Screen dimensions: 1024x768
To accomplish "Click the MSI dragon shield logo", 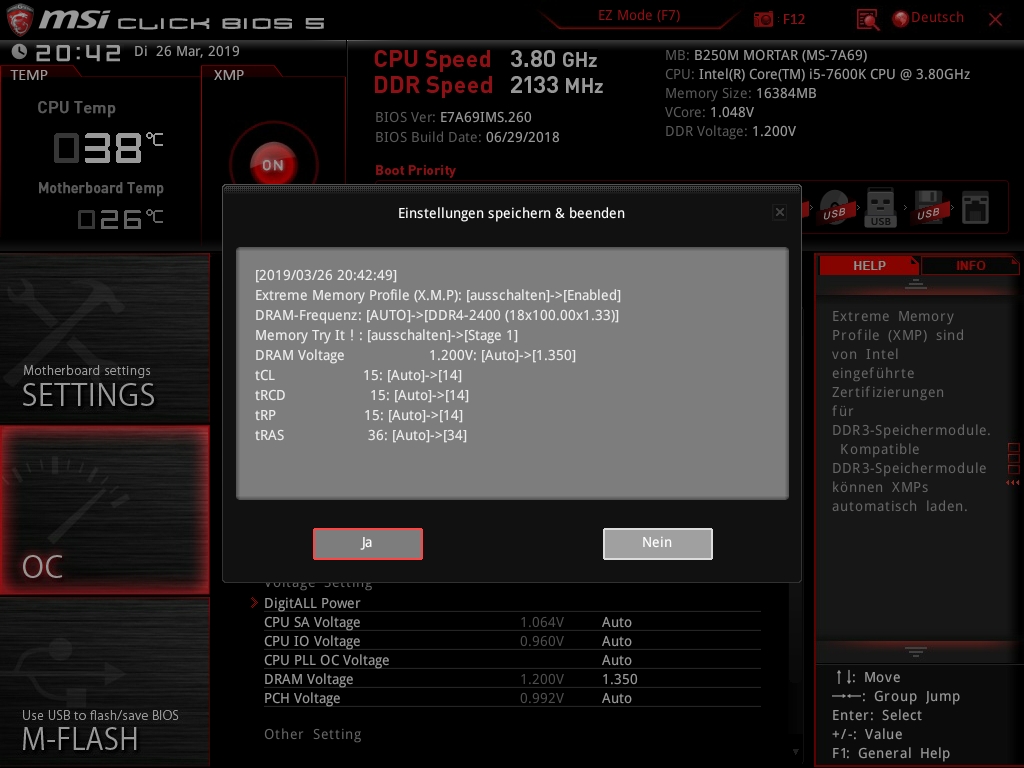I will (20, 19).
